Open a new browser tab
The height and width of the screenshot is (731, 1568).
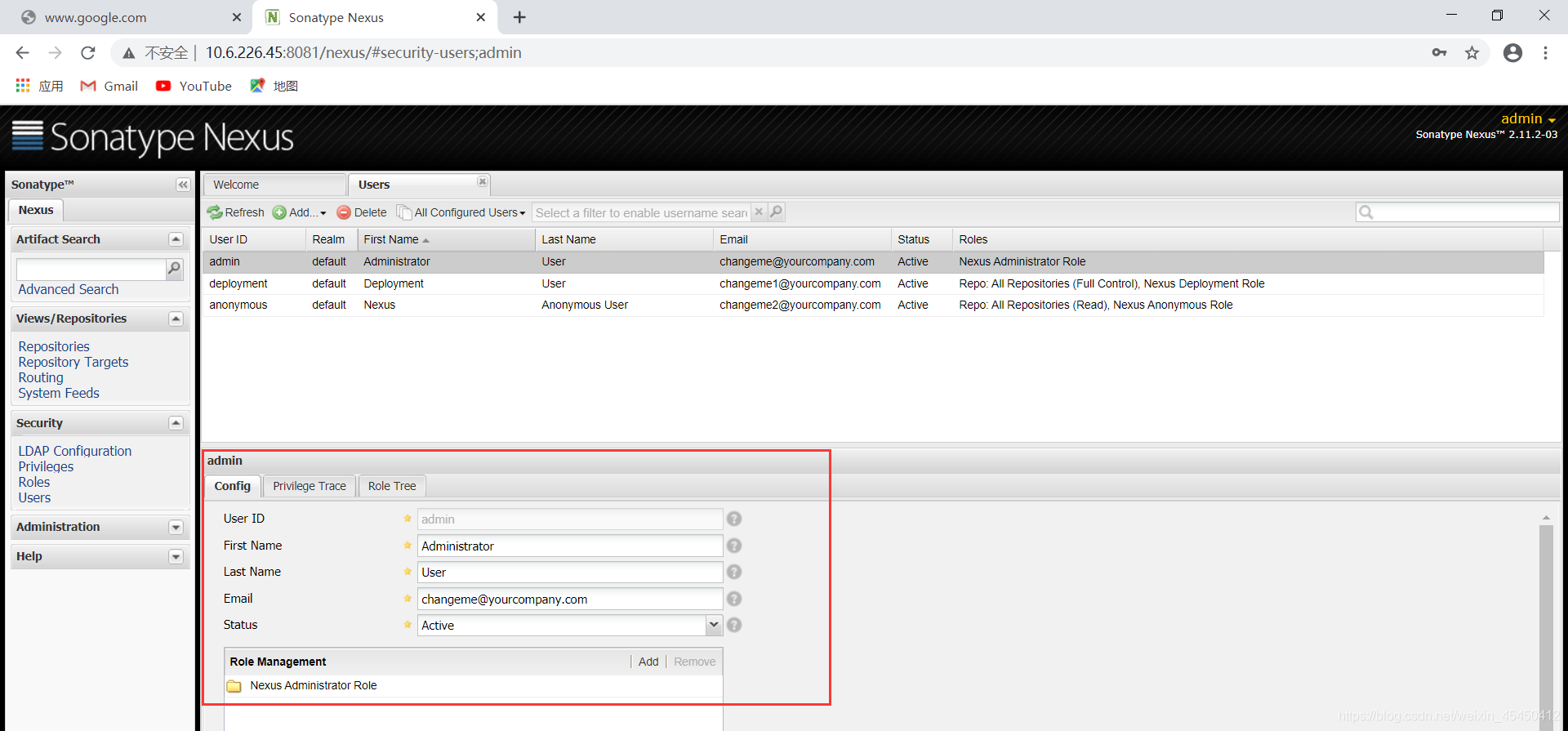[x=519, y=17]
